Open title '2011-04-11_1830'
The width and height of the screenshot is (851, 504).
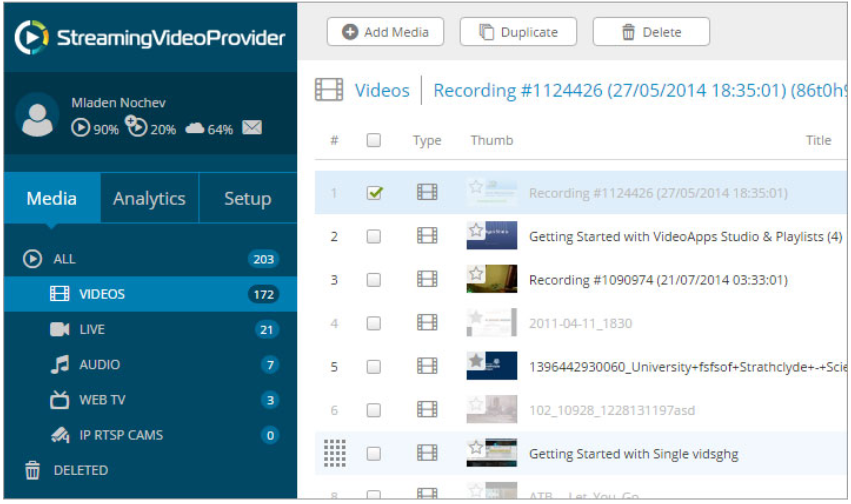580,323
